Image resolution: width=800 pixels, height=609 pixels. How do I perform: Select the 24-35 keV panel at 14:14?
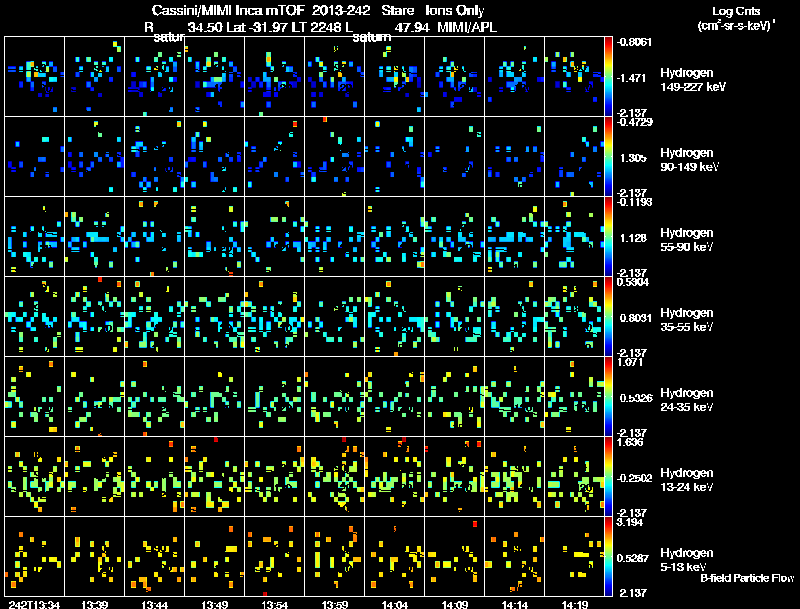[514, 397]
